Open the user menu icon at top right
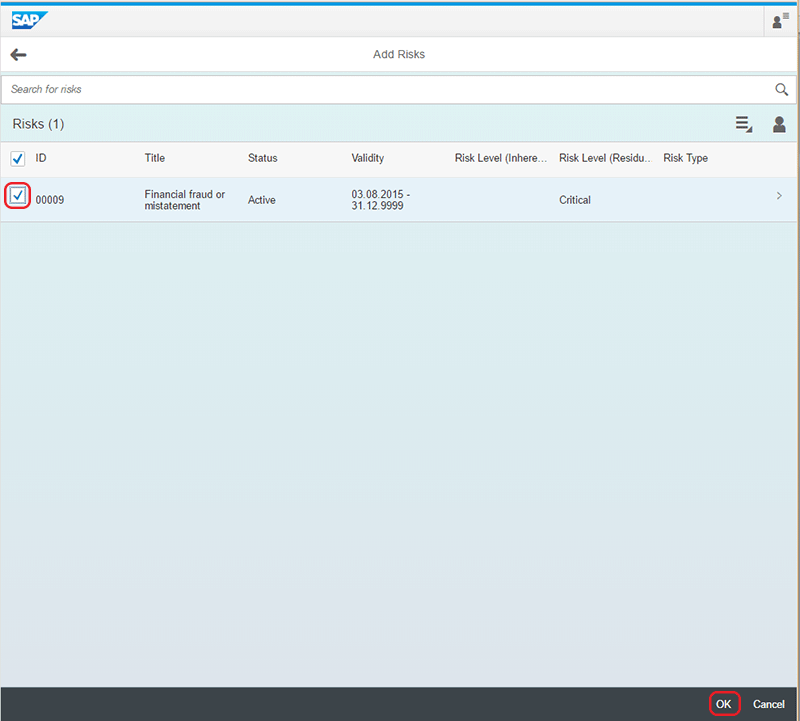The image size is (800, 721). click(779, 21)
